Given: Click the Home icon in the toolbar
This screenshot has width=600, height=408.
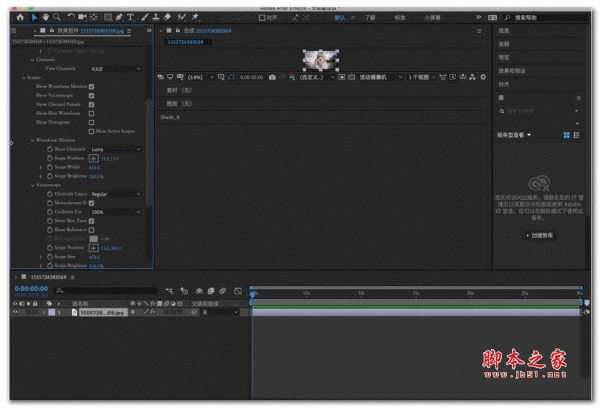Looking at the screenshot, I should (x=19, y=17).
